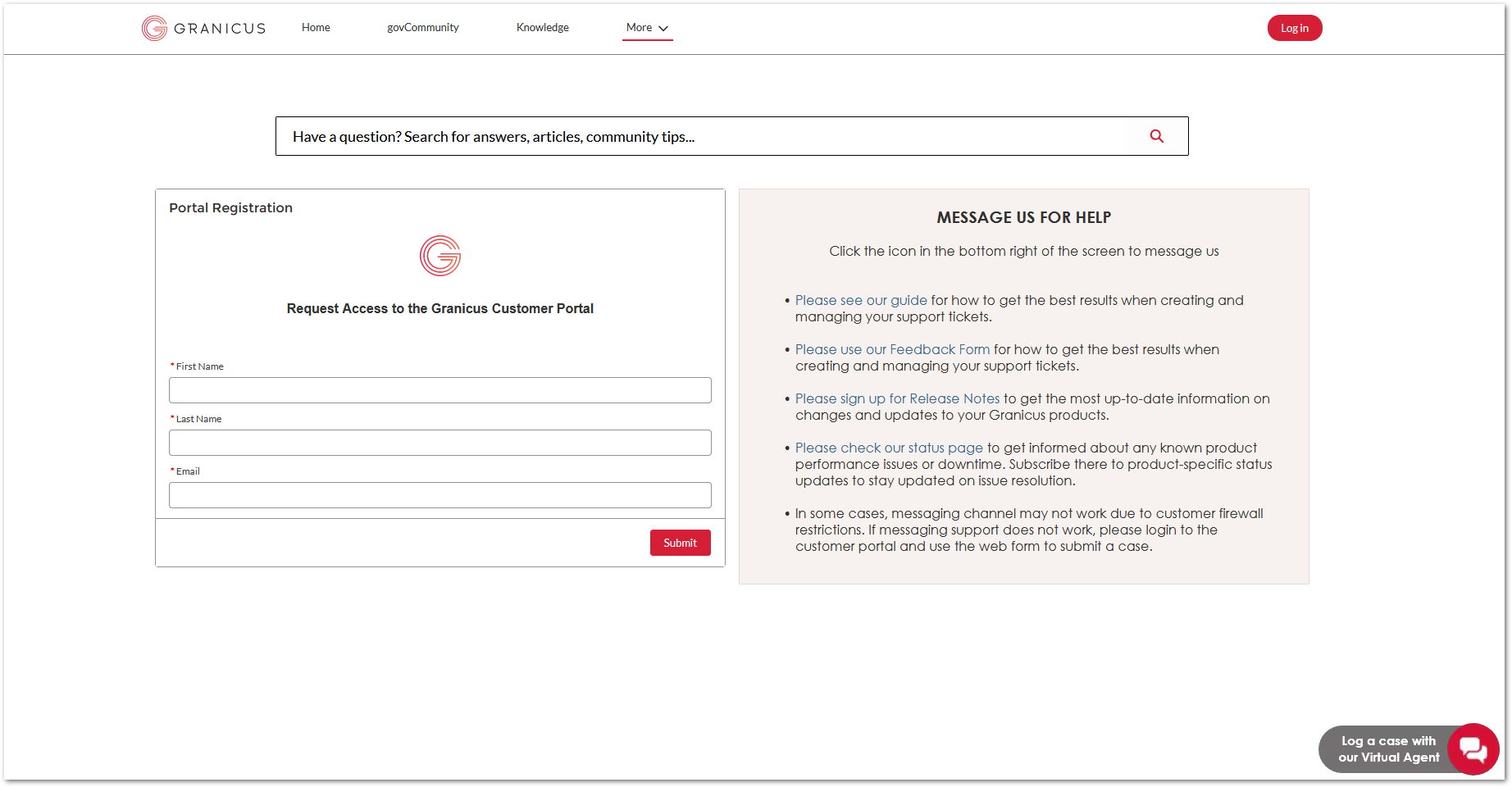This screenshot has height=787, width=1512.
Task: Click the First Name input field
Action: coord(439,390)
